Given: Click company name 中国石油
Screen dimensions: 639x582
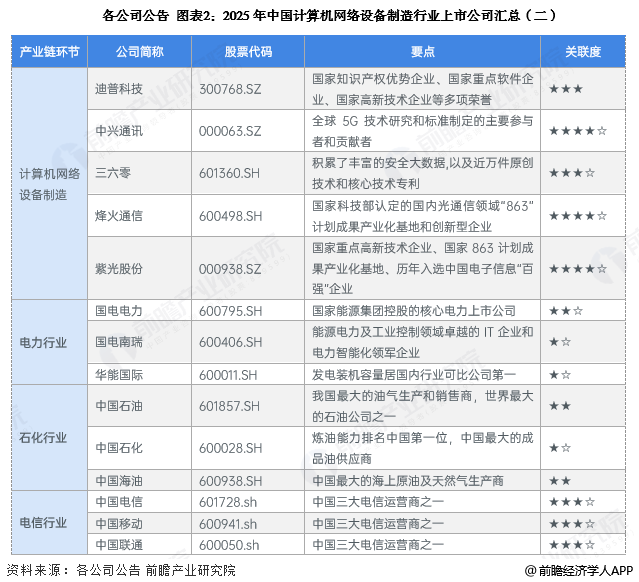Looking at the screenshot, I should tap(119, 406).
